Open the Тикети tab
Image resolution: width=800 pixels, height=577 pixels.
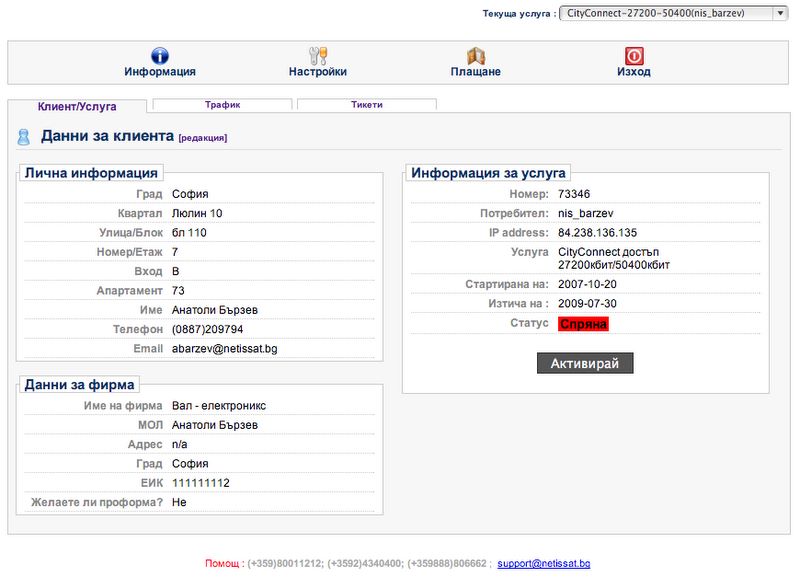pos(366,104)
